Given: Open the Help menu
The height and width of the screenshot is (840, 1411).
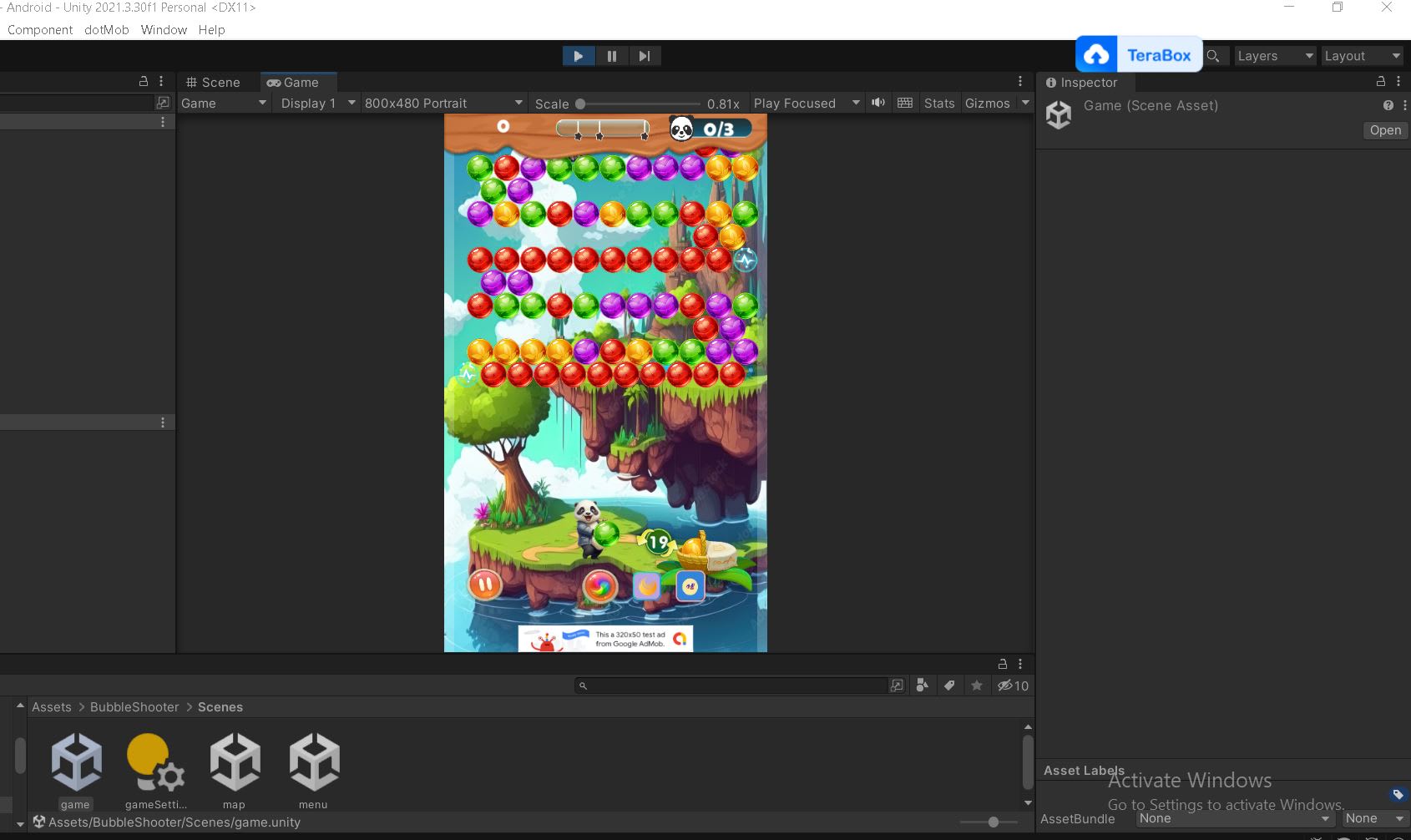Looking at the screenshot, I should 212,29.
